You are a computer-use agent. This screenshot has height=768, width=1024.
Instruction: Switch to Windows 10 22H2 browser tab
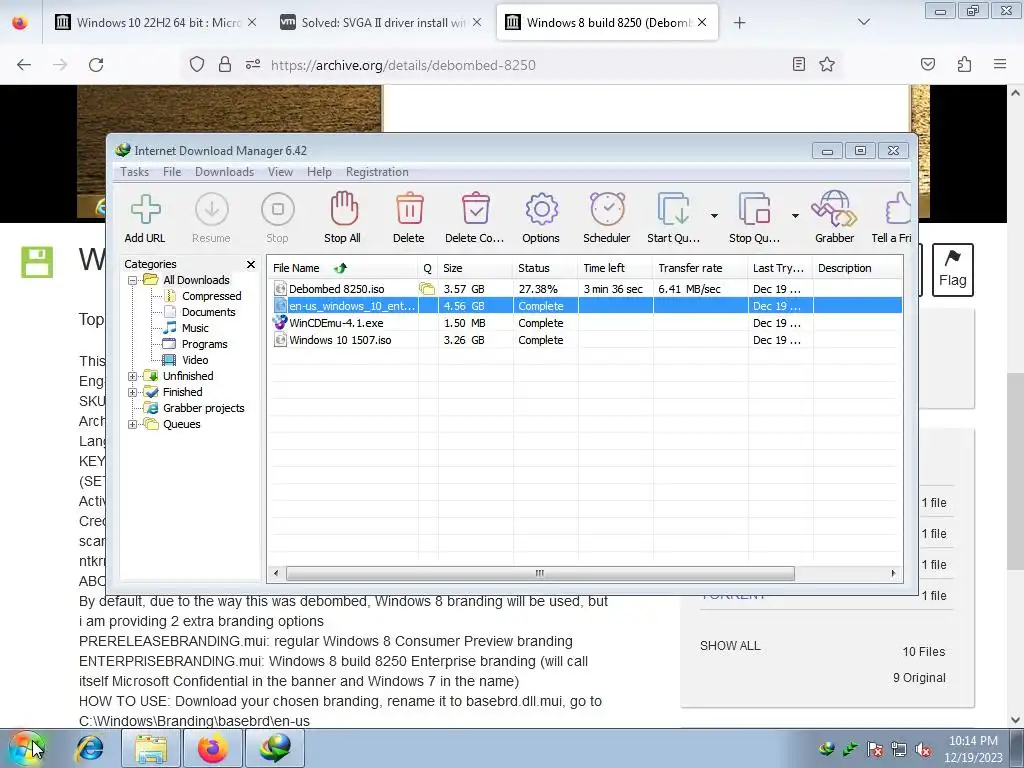click(157, 23)
